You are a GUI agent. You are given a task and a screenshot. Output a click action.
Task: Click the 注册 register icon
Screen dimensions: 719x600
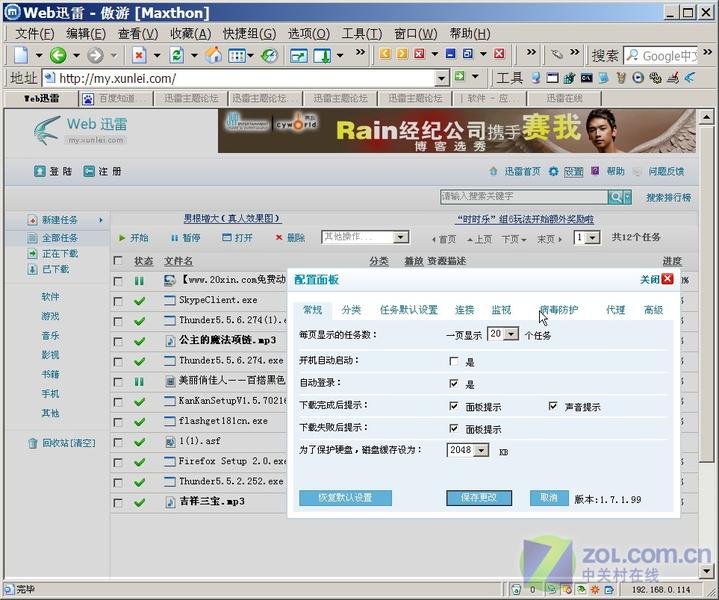[89, 171]
